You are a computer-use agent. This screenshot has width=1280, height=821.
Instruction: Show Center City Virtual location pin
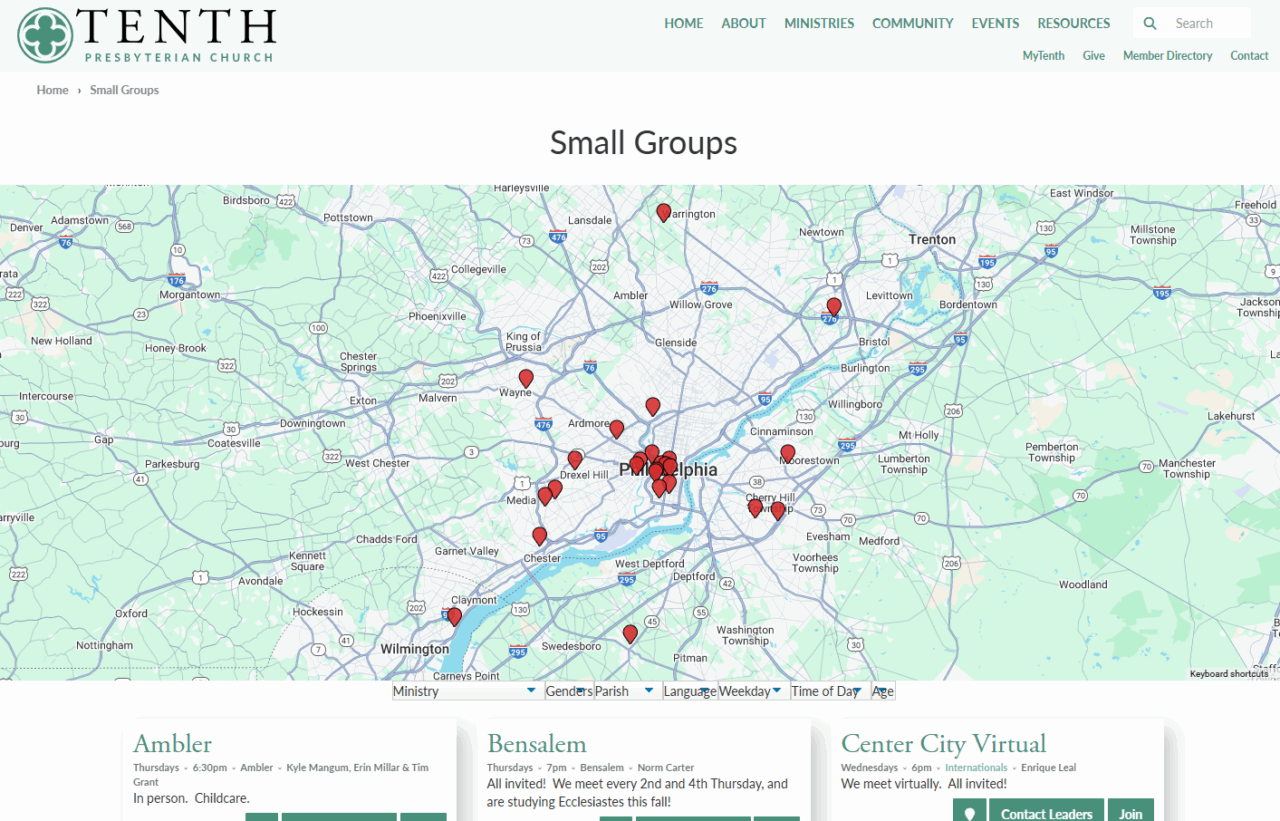tap(969, 813)
